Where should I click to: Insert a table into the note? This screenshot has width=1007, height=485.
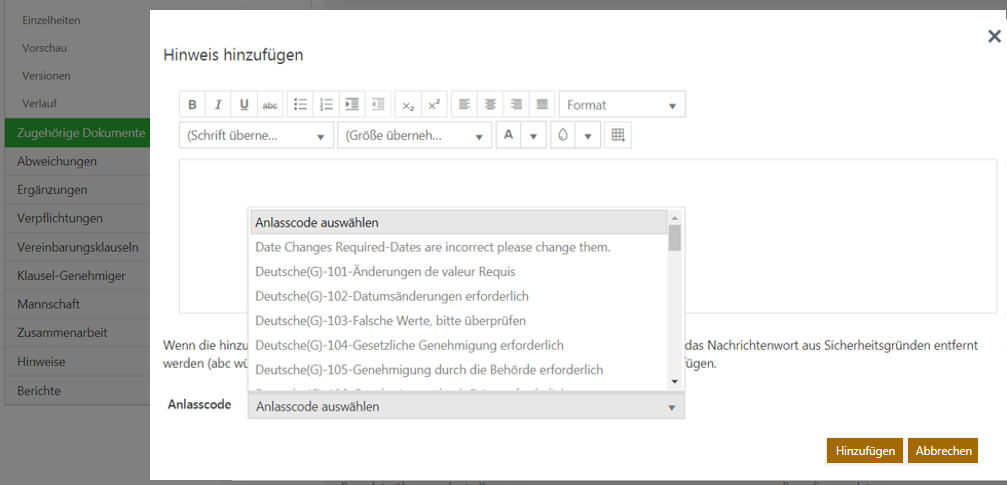(618, 135)
